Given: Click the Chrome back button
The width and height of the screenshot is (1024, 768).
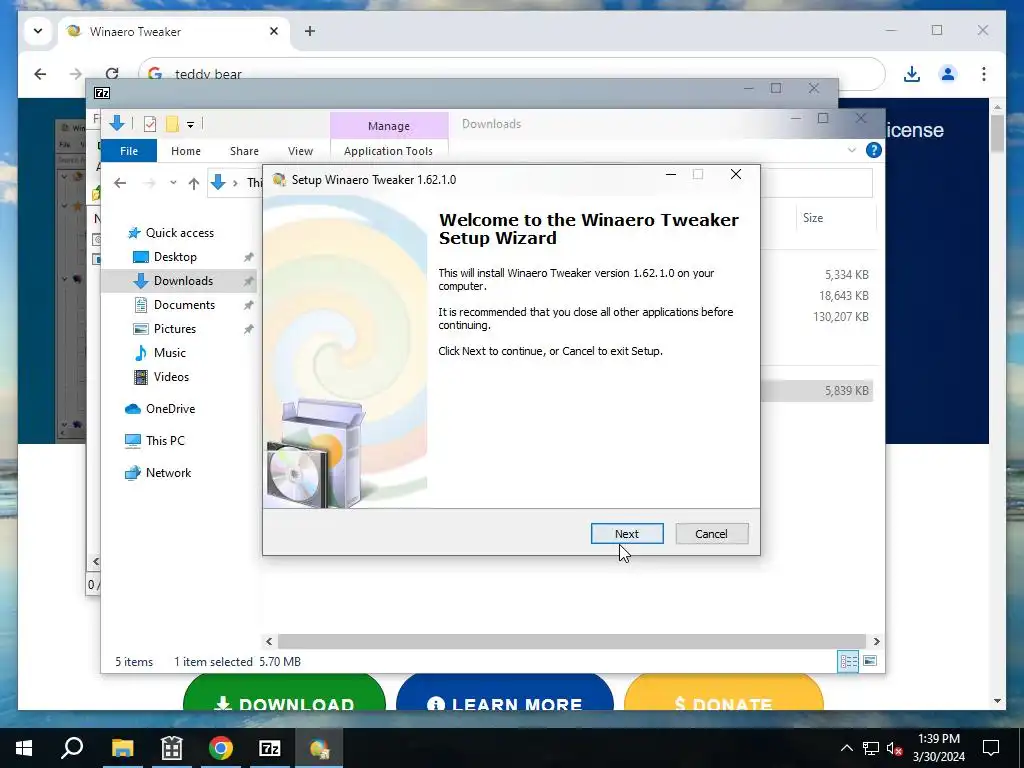Looking at the screenshot, I should (40, 74).
